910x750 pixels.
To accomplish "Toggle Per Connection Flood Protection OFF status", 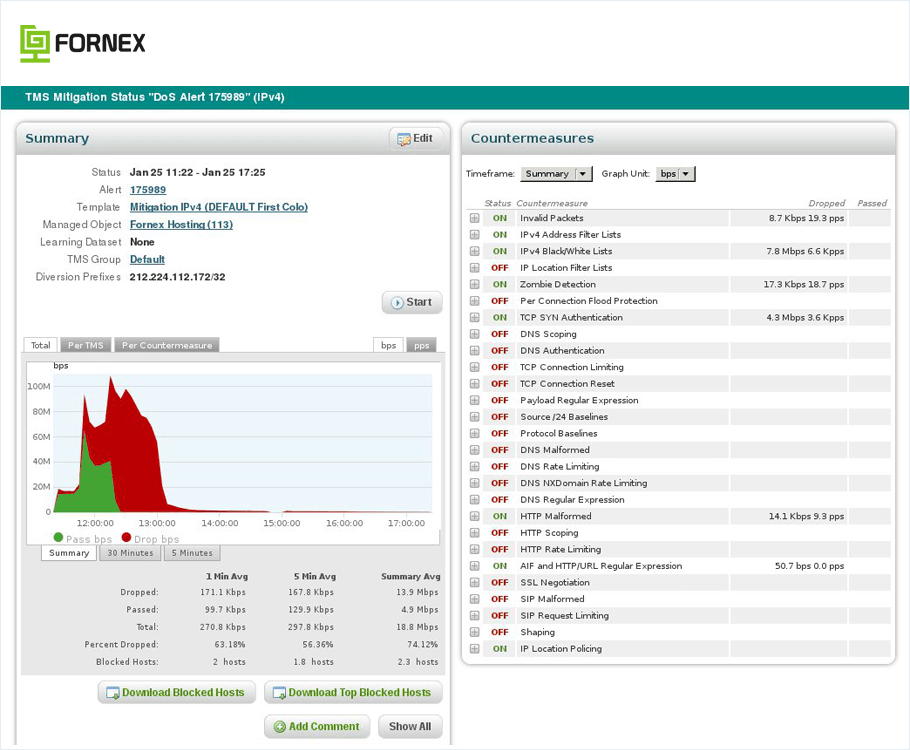I will (500, 301).
